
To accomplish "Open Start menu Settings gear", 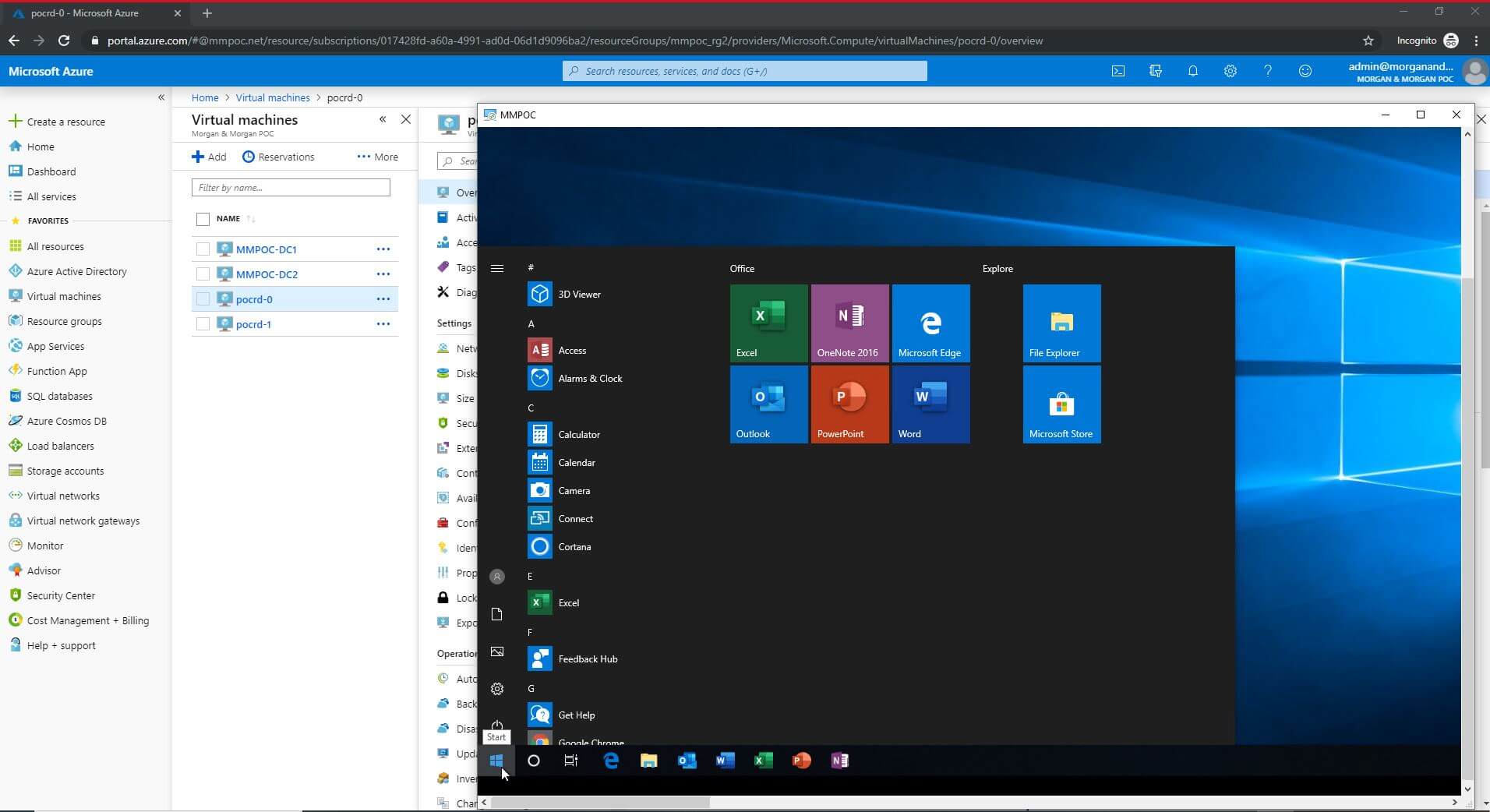I will [x=497, y=689].
